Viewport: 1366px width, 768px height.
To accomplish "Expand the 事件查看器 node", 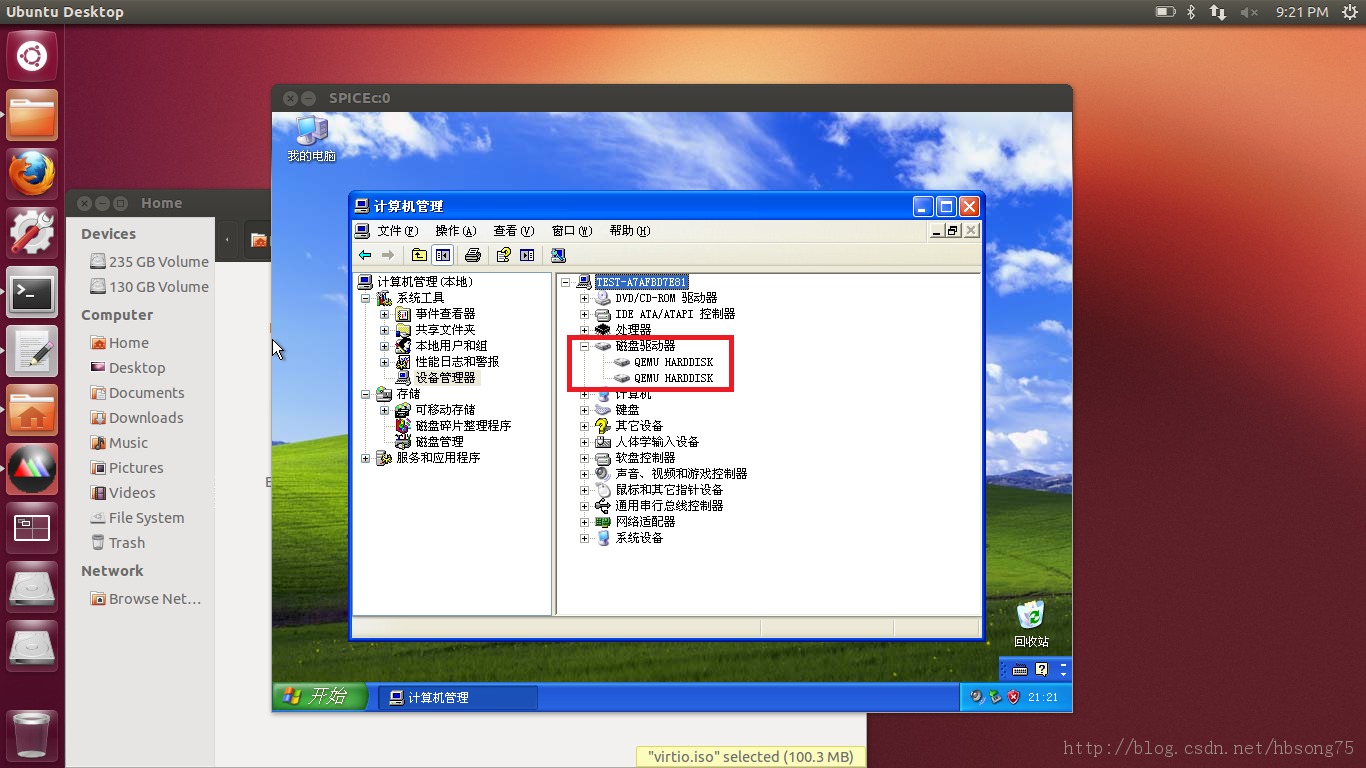I will point(384,314).
